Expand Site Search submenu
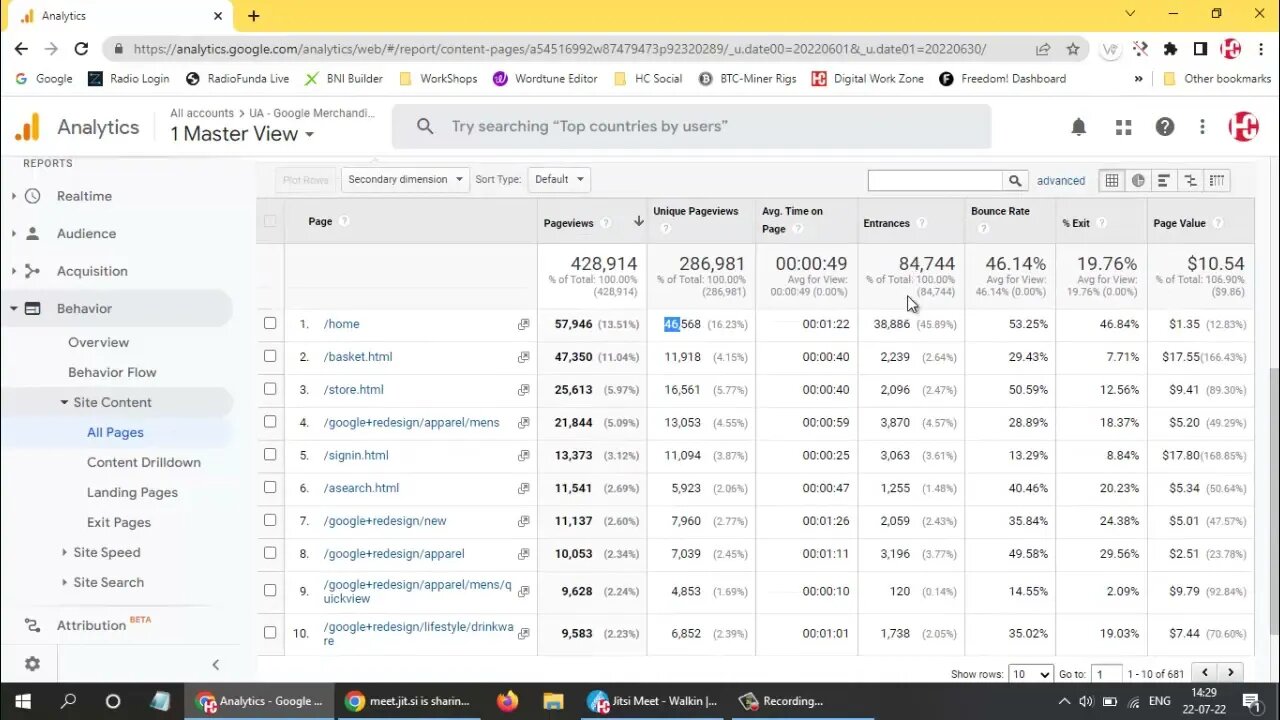Screen dimensions: 1280x720 tap(65, 582)
